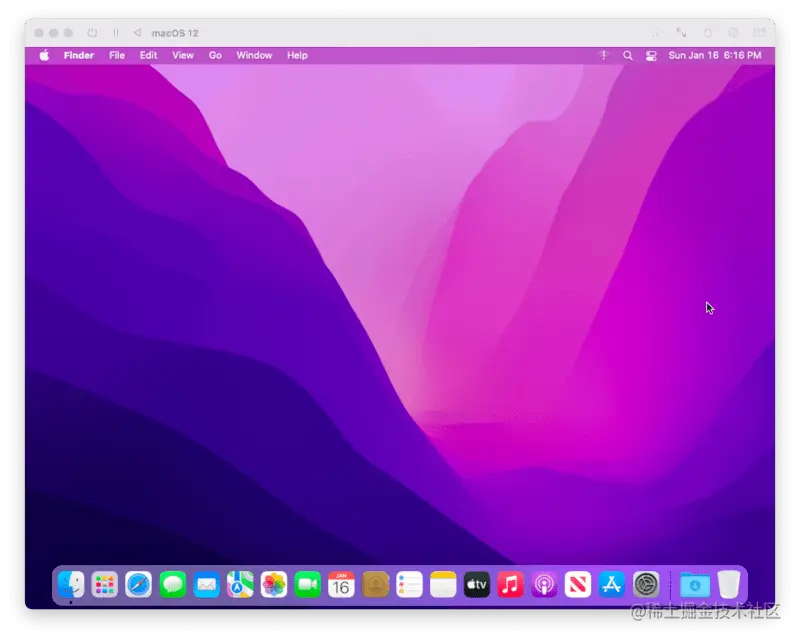The image size is (800, 640).
Task: Click the date and time Sun Jan 16
Action: [x=715, y=55]
